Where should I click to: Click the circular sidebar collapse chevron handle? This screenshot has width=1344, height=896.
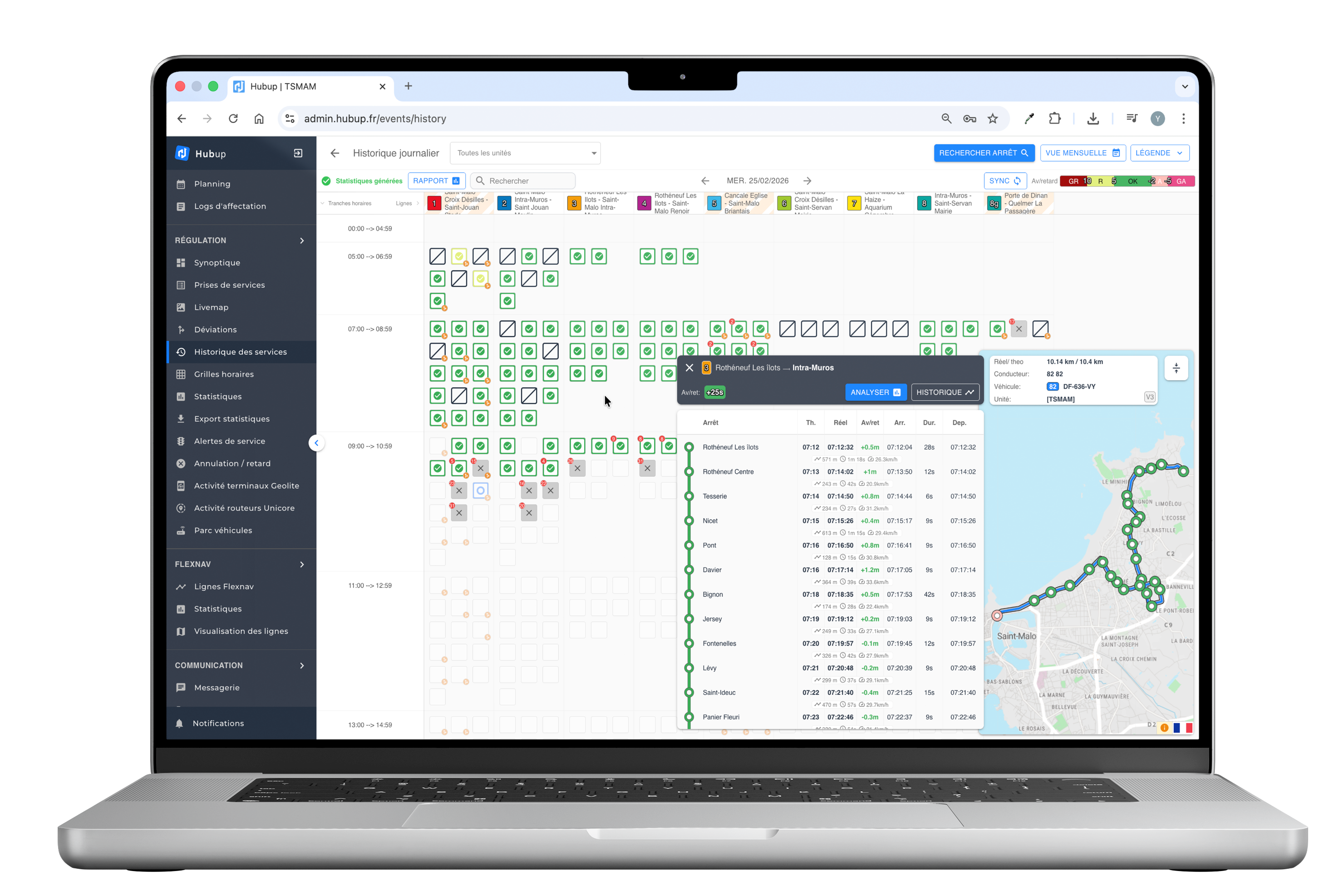coord(316,443)
